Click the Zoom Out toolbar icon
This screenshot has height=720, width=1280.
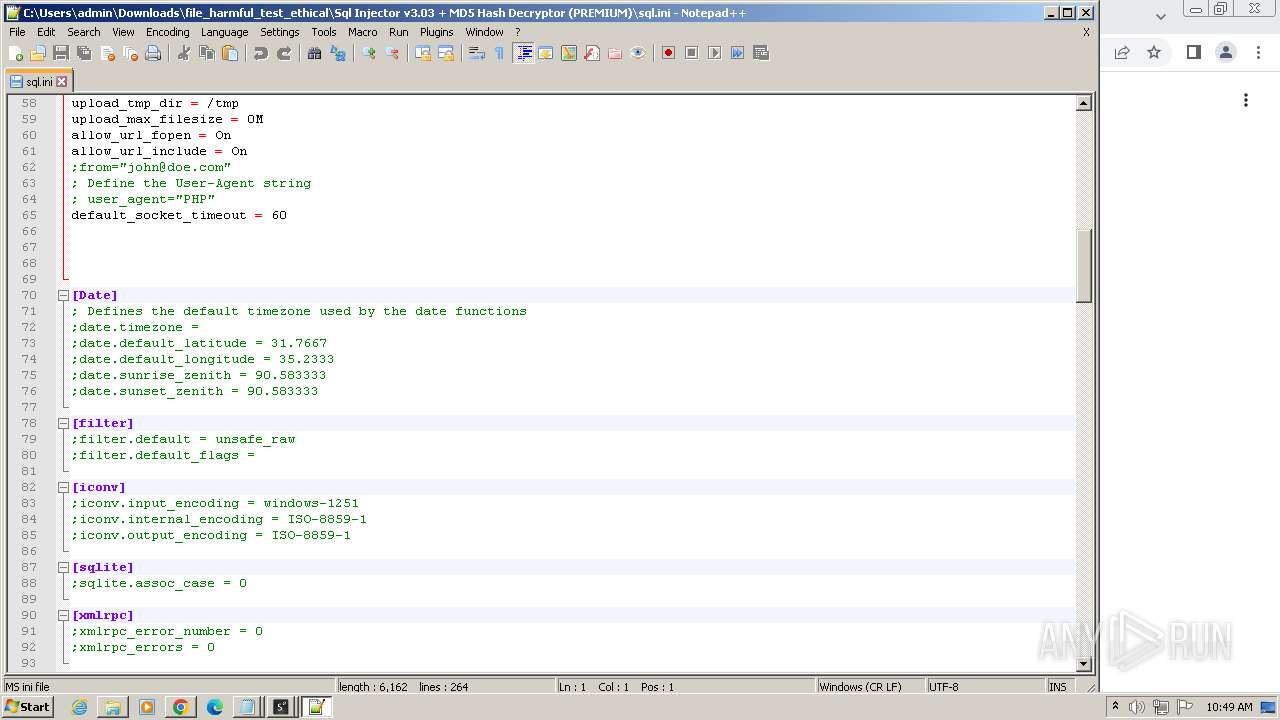pos(392,53)
